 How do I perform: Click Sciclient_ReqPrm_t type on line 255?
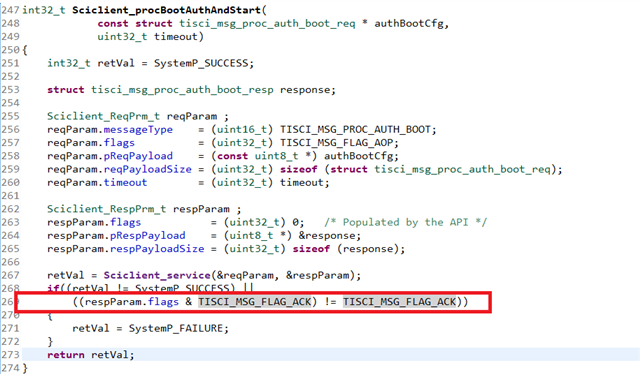103,116
